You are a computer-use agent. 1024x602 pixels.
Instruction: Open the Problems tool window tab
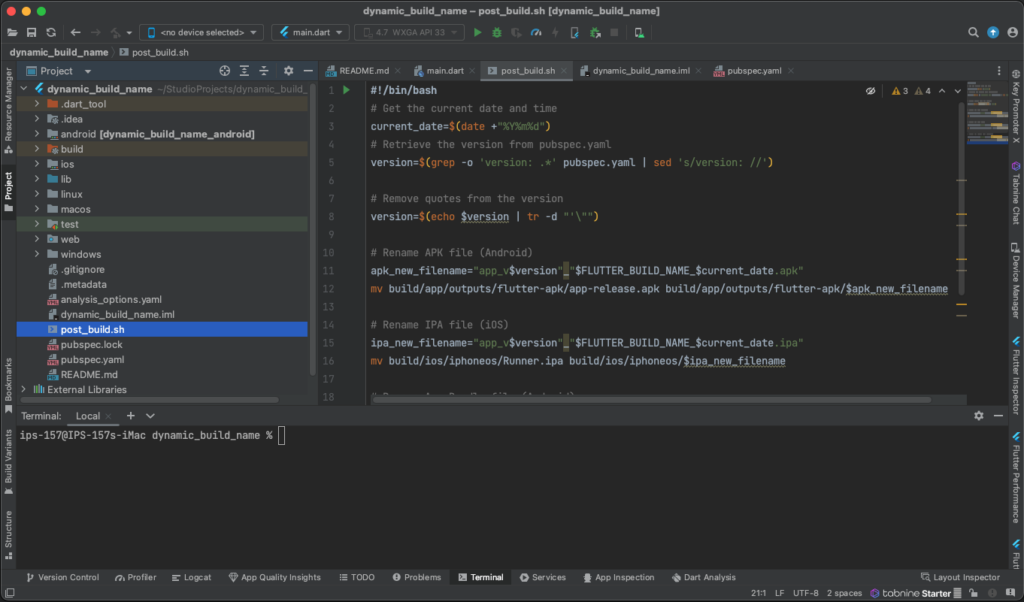[417, 577]
